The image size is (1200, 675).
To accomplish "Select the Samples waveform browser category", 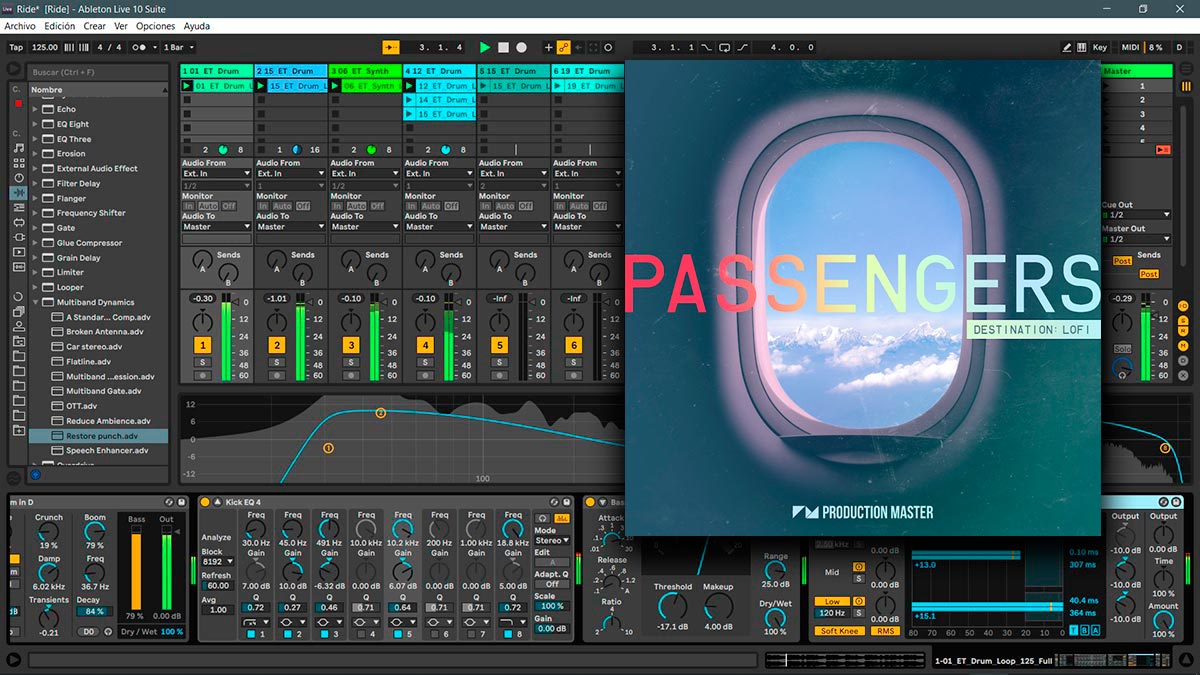I will [x=17, y=268].
